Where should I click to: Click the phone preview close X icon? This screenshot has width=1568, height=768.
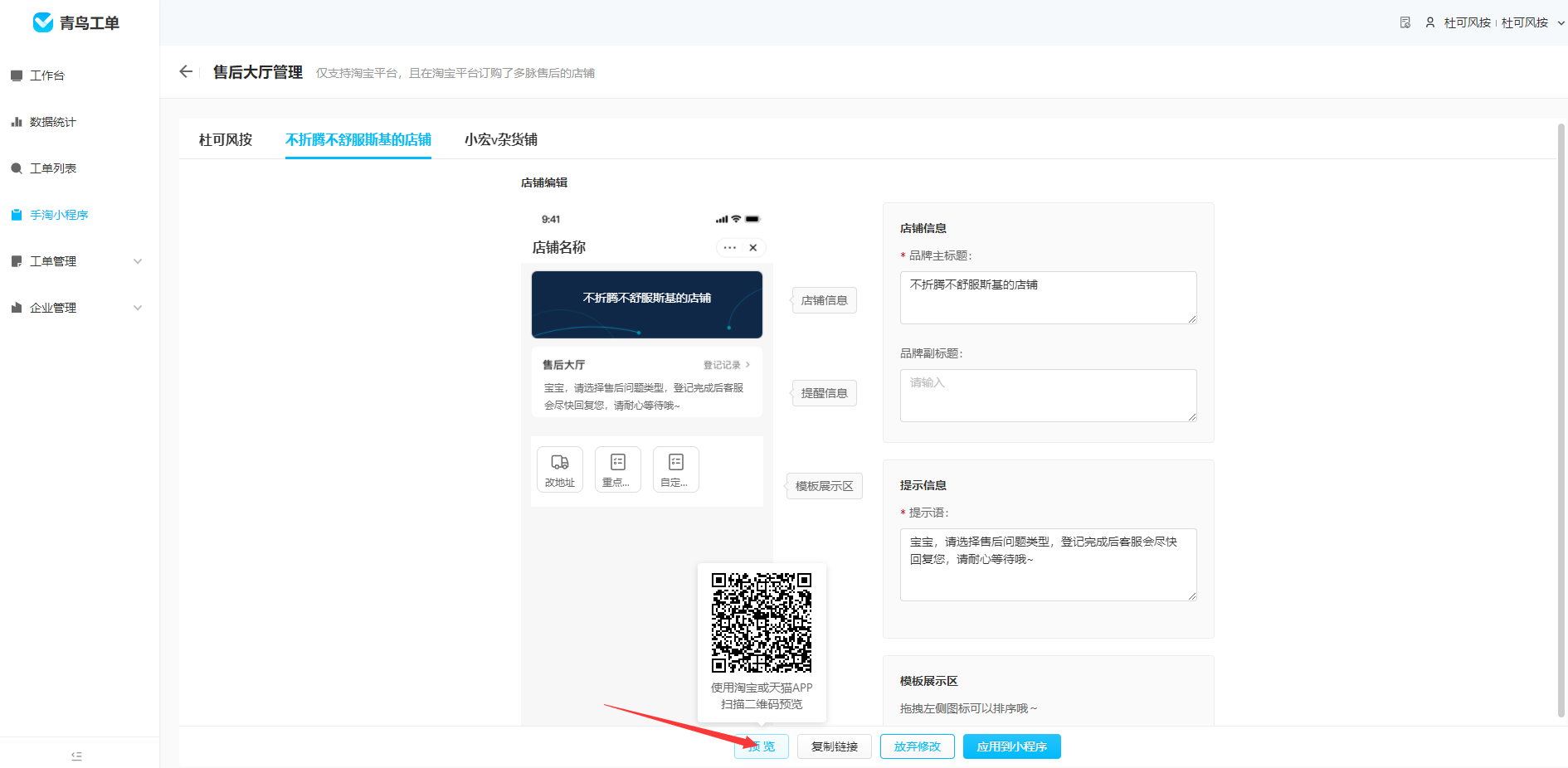752,247
